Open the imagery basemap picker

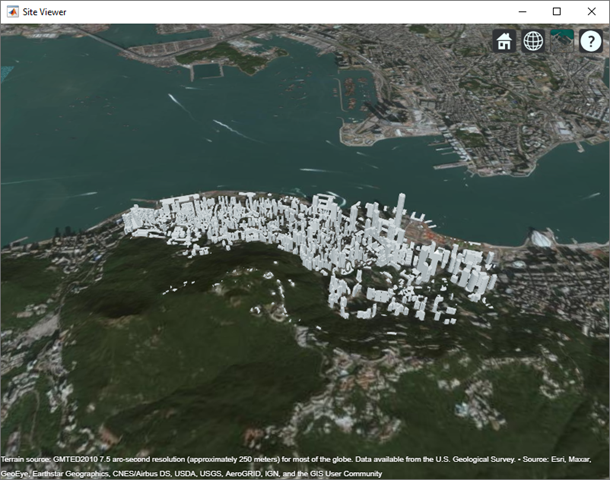point(562,41)
